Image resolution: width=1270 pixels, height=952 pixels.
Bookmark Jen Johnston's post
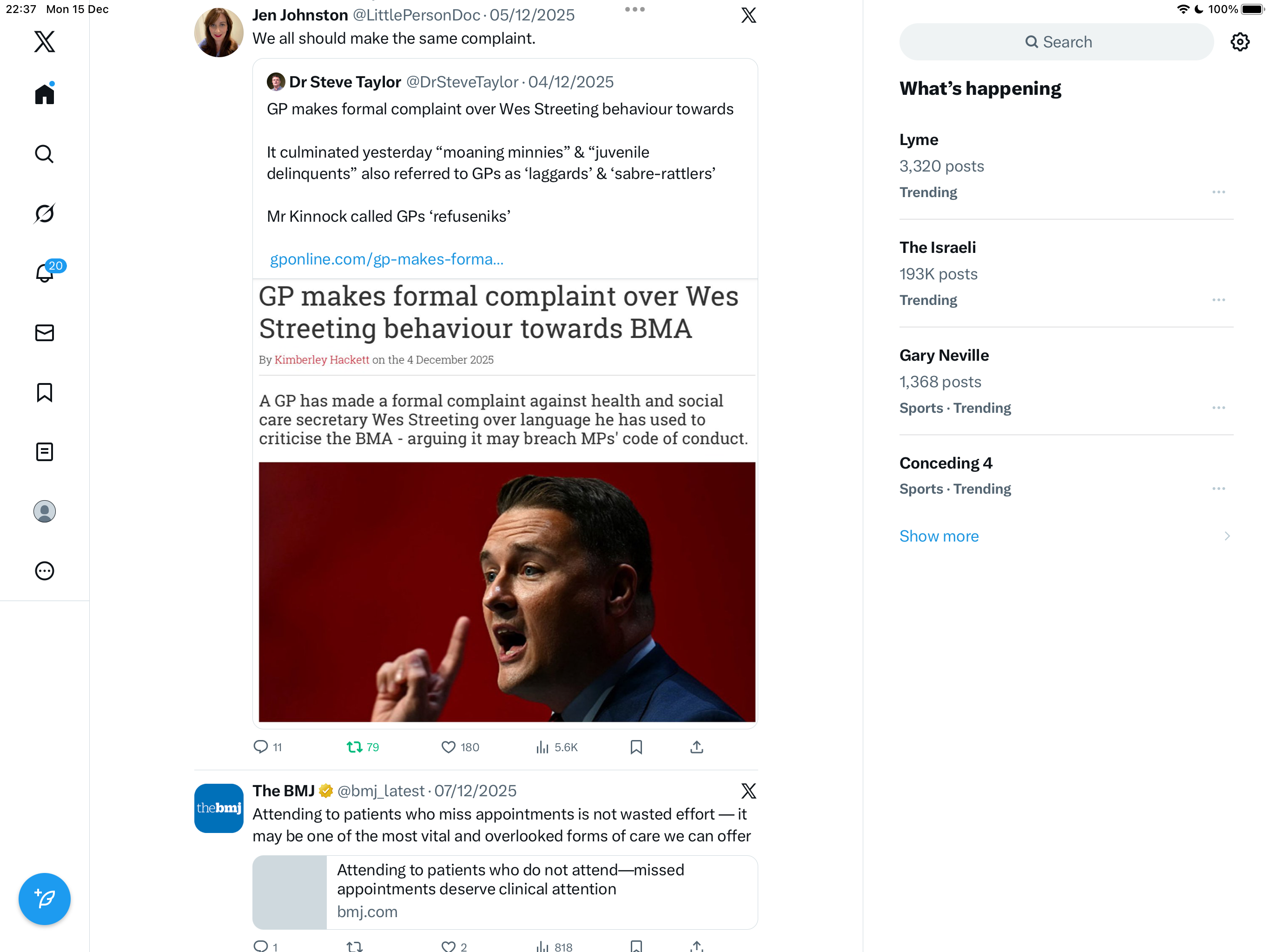635,747
